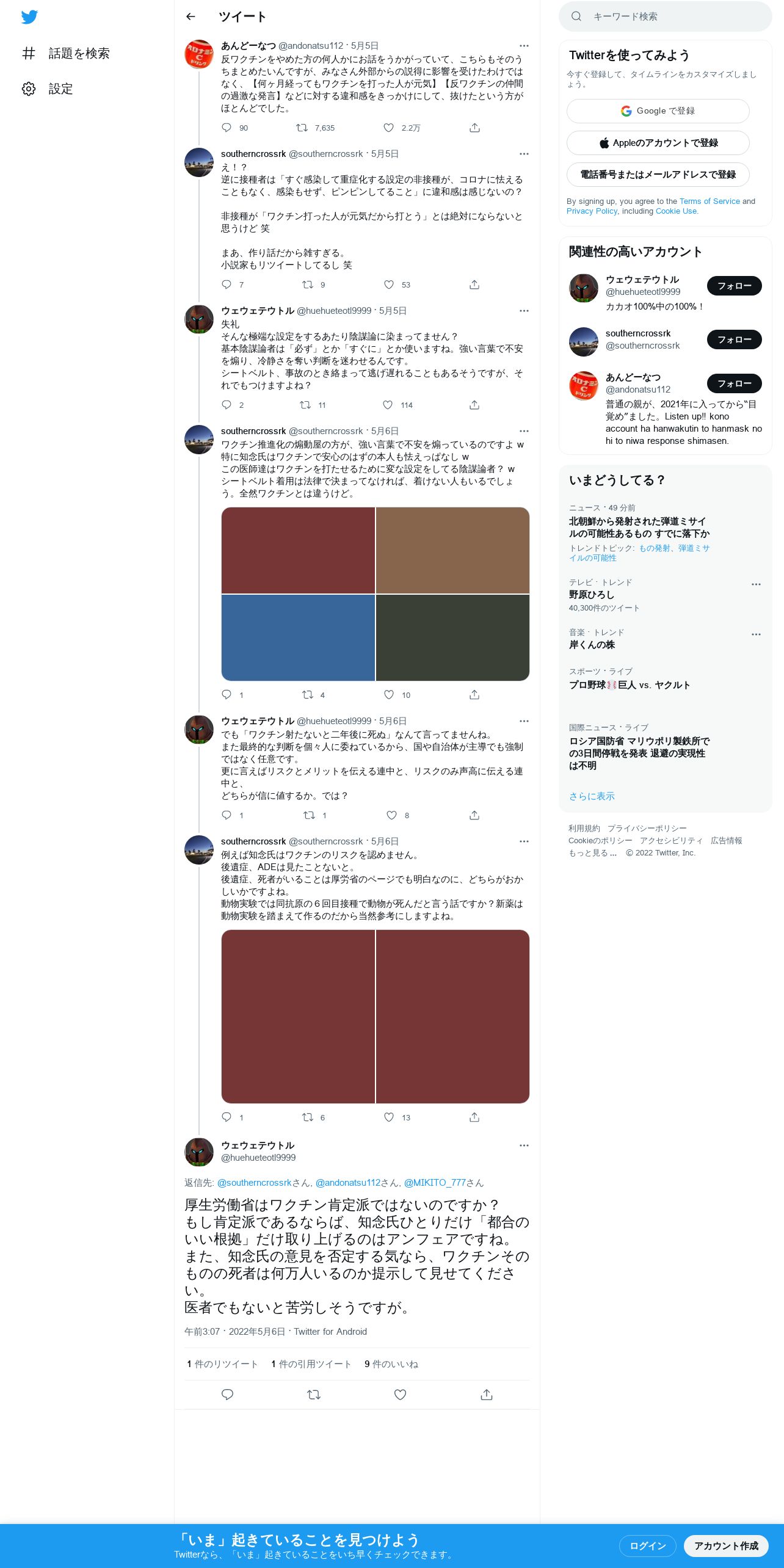Screen dimensions: 784x1568
Task: Open the dark-red top-left image thumbnail
Action: point(298,550)
